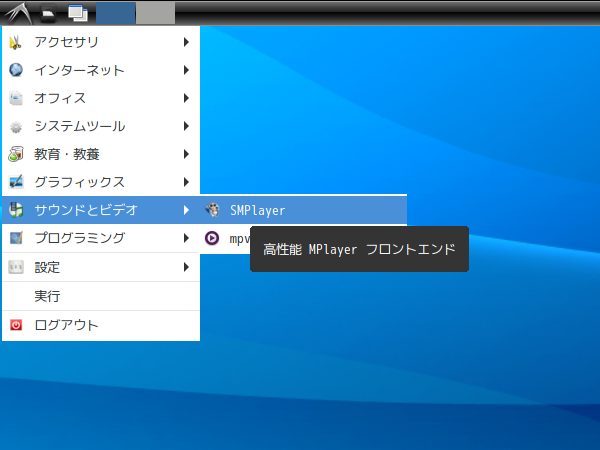Click the サウンドとビデオ music note icon

click(16, 210)
